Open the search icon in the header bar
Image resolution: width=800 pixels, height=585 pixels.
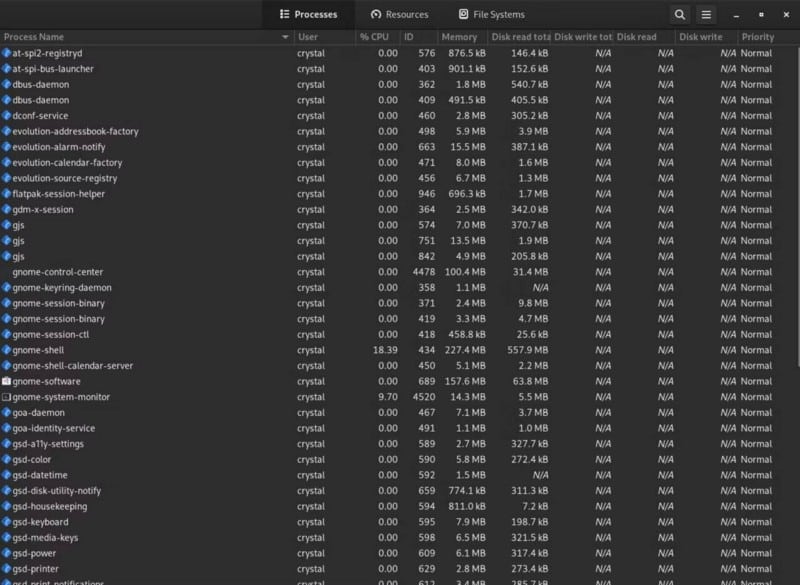click(x=679, y=14)
